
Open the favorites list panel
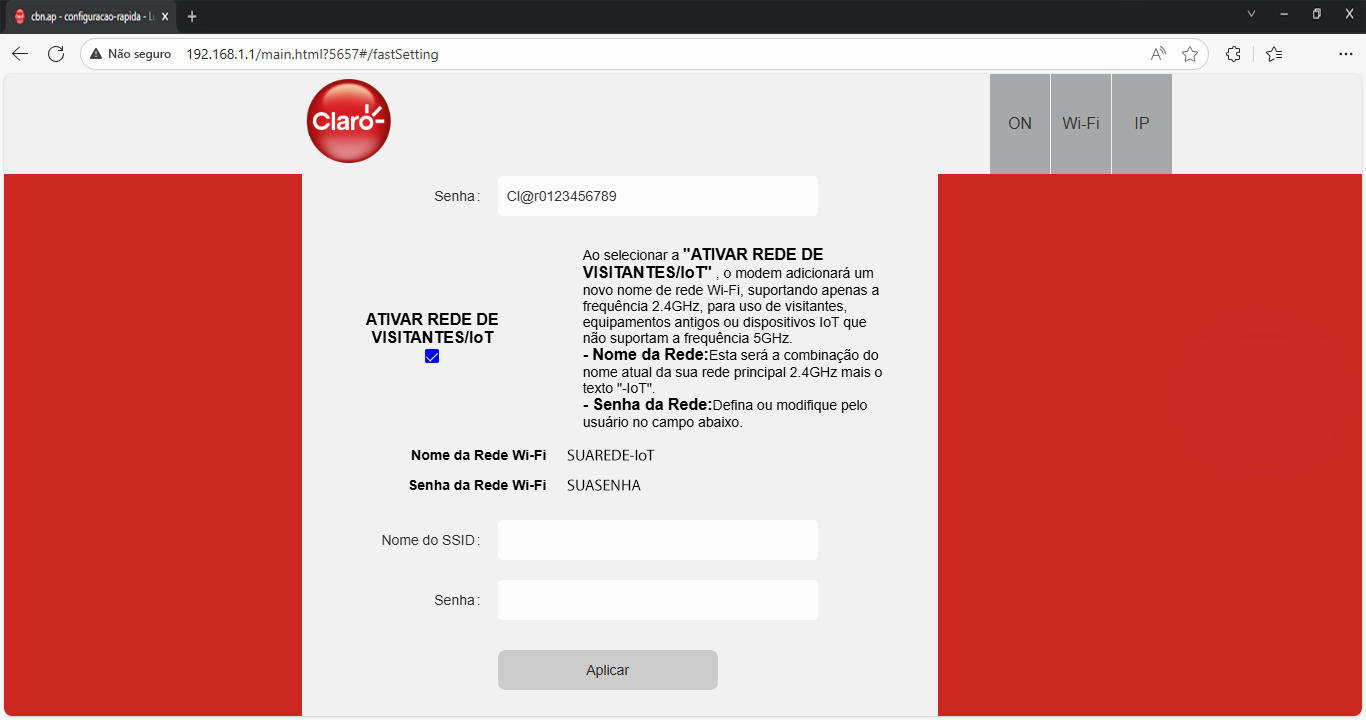1273,54
